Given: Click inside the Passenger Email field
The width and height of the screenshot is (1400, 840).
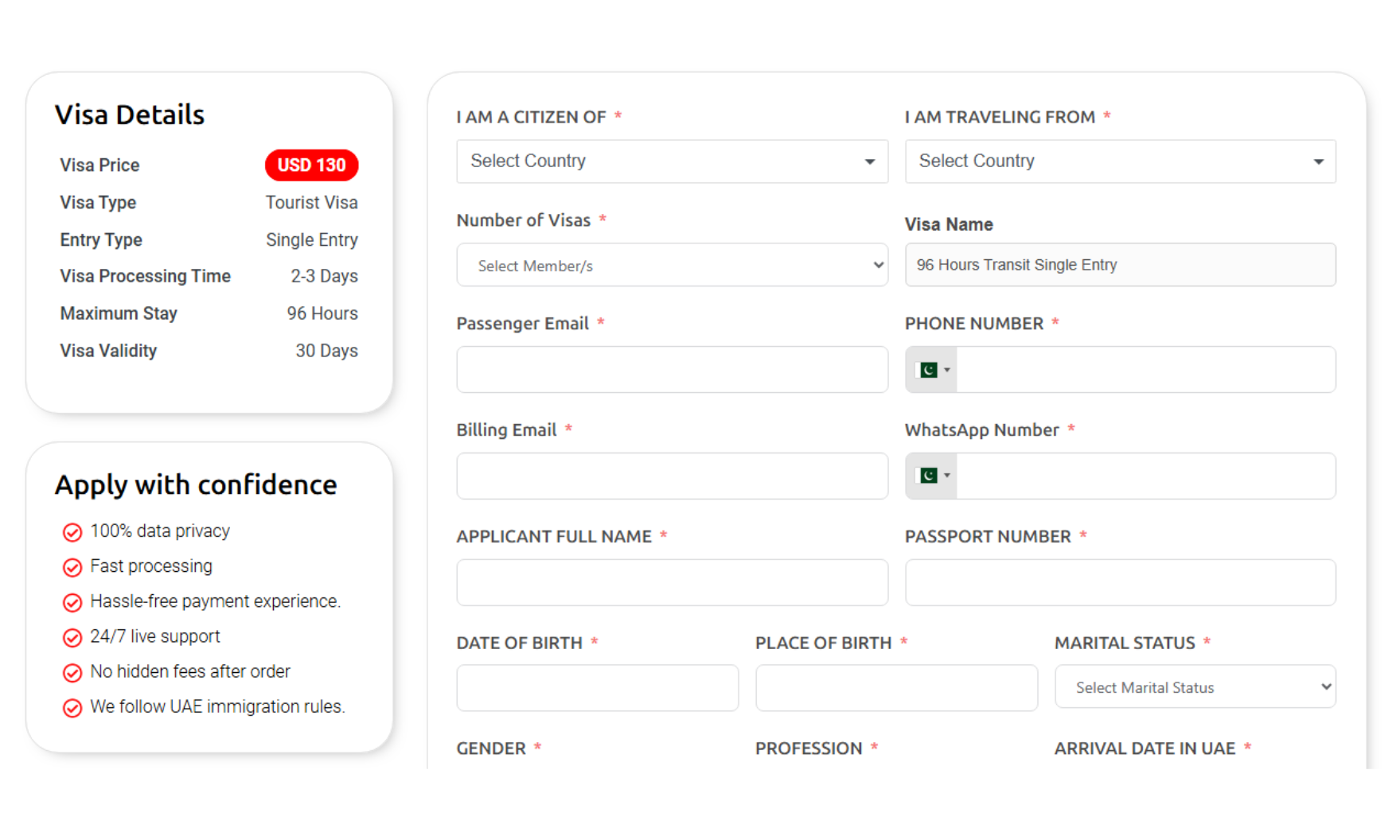Looking at the screenshot, I should click(x=672, y=369).
